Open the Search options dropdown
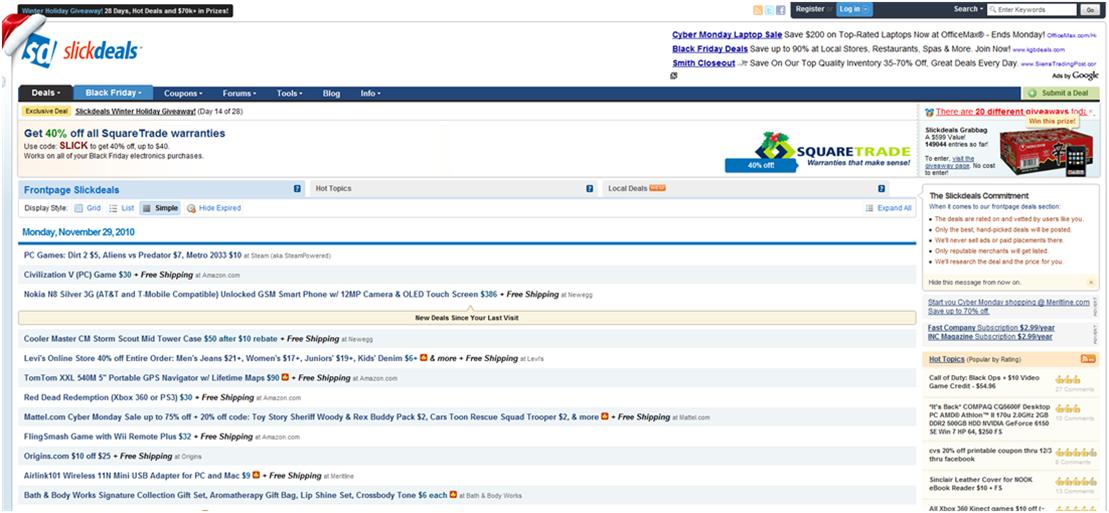 (x=968, y=9)
